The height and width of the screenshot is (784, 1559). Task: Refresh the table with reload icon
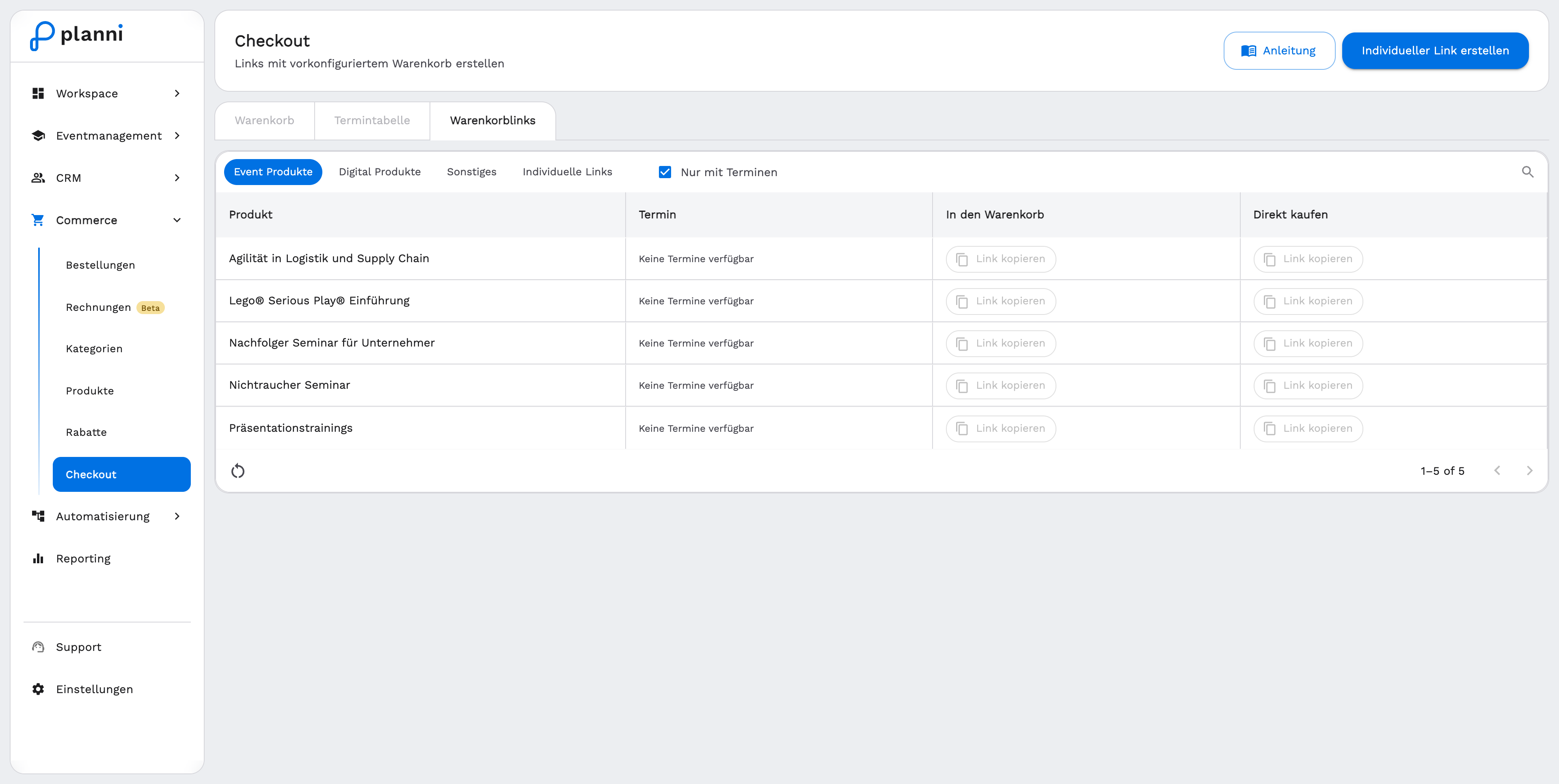coord(238,471)
